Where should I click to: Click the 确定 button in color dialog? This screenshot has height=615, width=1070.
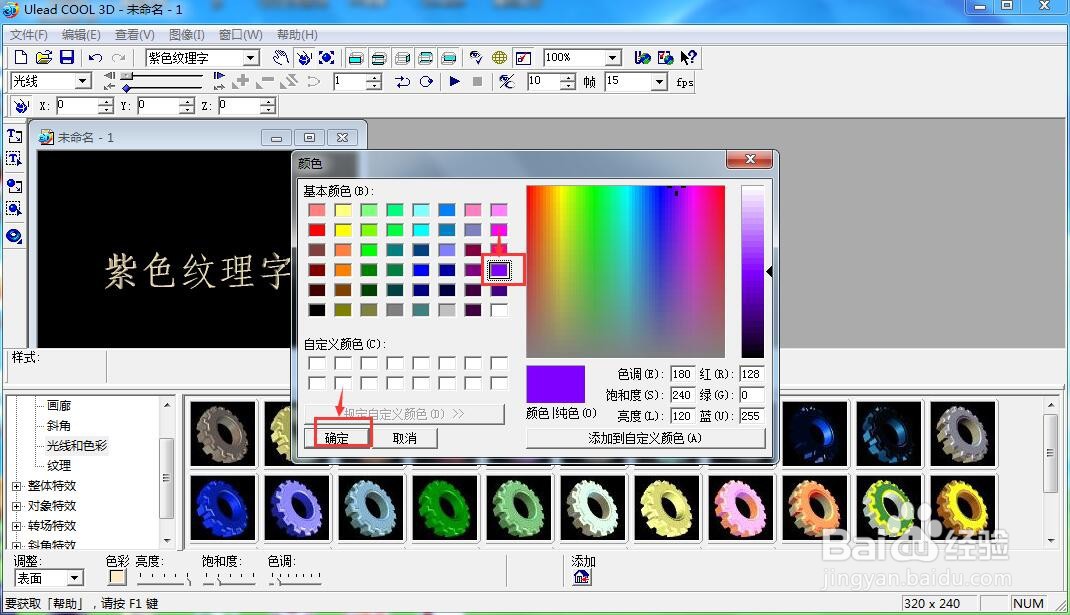coord(337,438)
